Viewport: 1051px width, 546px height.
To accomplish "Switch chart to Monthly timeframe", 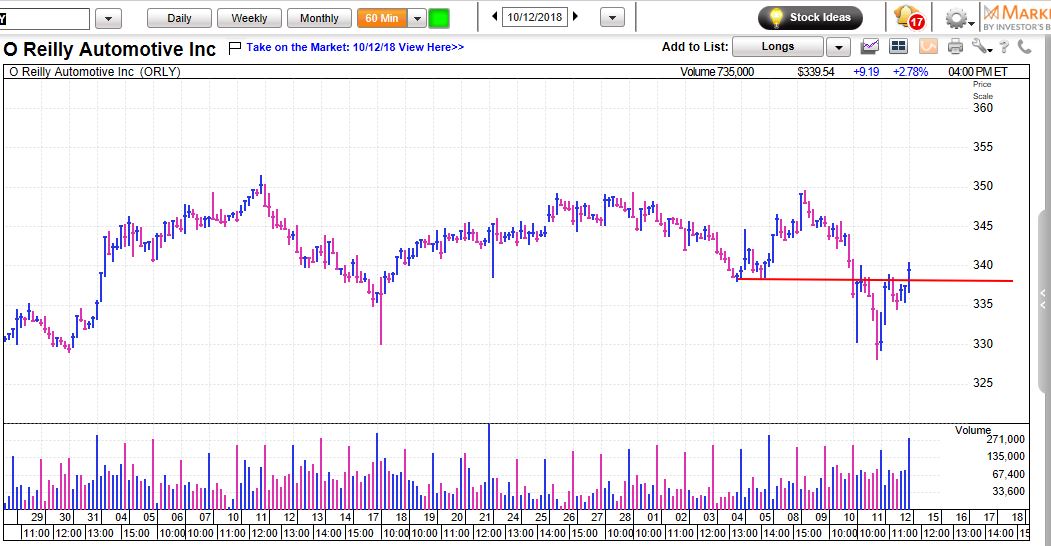I will 319,18.
